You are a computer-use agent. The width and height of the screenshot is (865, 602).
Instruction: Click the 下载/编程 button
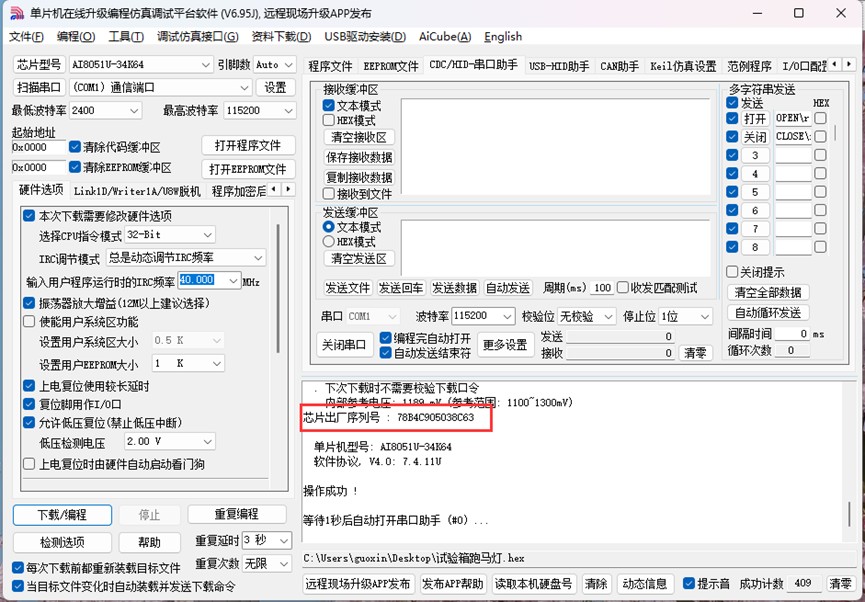click(x=62, y=515)
